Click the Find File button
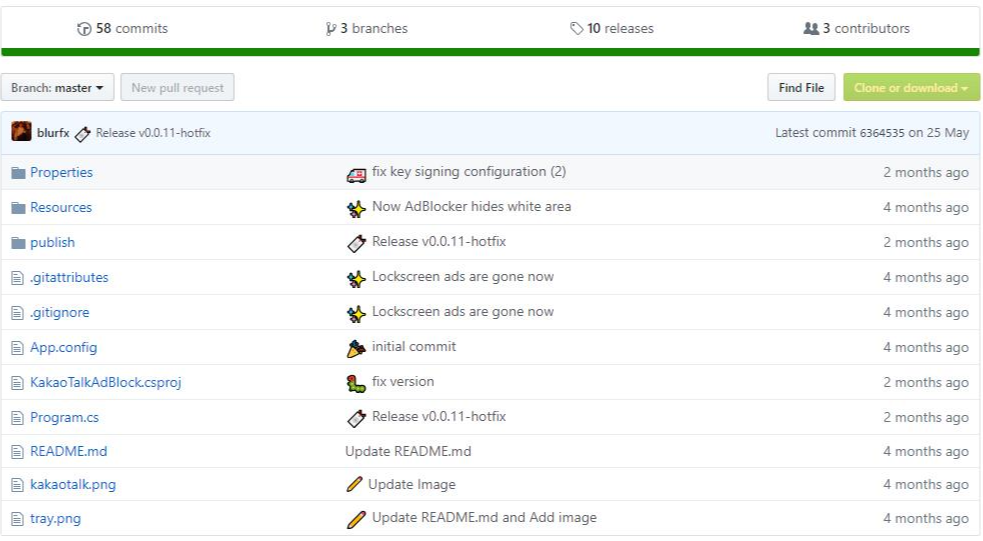This screenshot has height=541, width=983. pyautogui.click(x=801, y=87)
